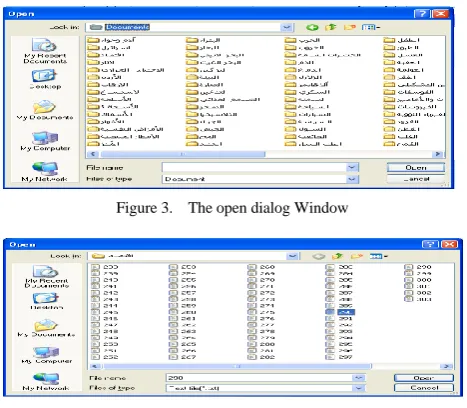This screenshot has width=467, height=408.
Task: Select My Computer in lower dialog places bar
Action: pos(46,355)
